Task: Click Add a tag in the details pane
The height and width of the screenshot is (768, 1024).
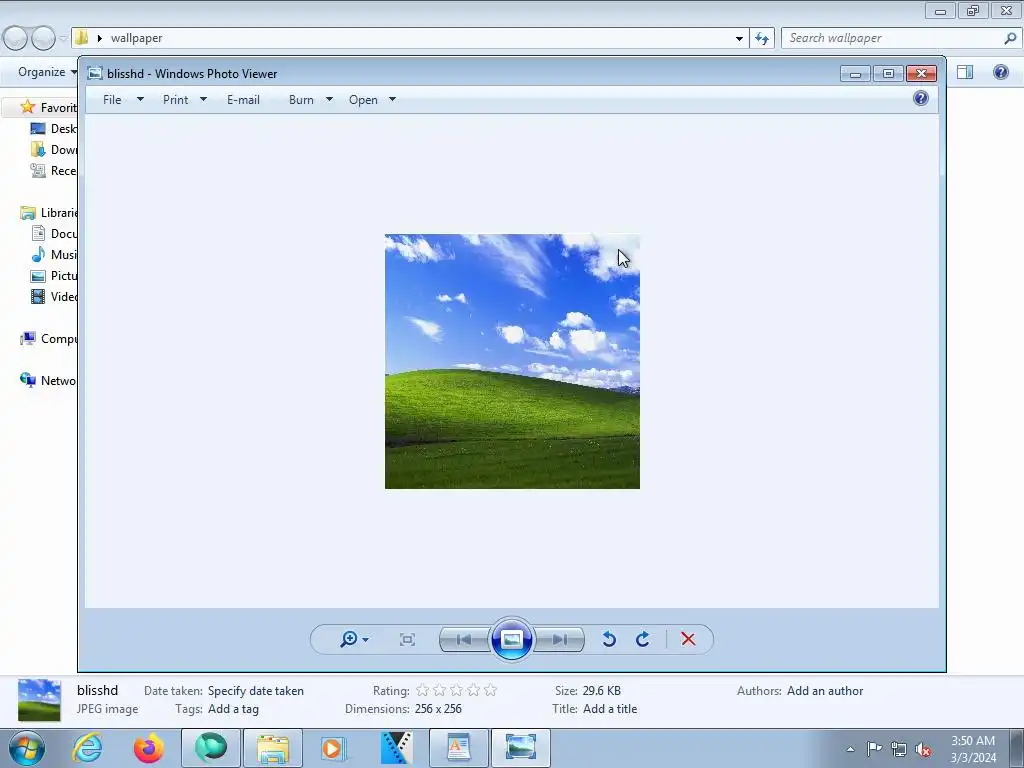Action: 233,709
